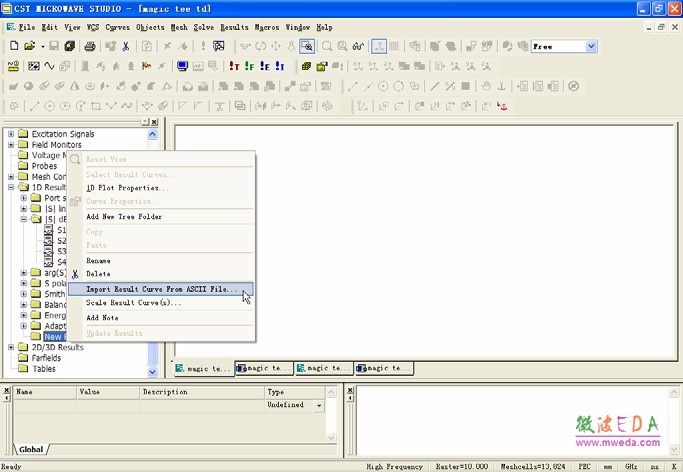Click the Open file folder icon
The height and width of the screenshot is (472, 683).
(30, 46)
